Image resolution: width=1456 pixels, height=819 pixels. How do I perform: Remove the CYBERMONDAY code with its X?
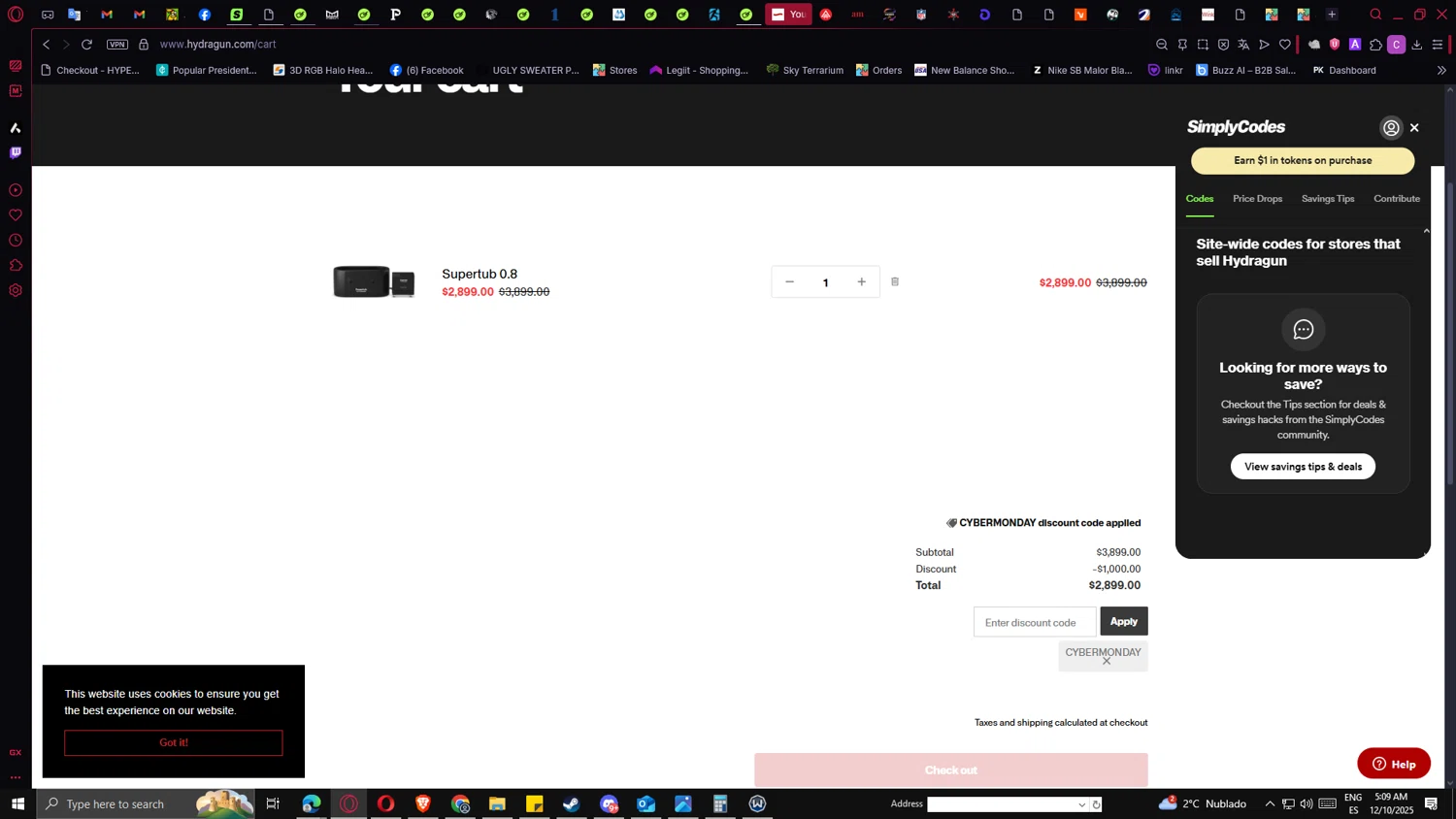(1107, 662)
